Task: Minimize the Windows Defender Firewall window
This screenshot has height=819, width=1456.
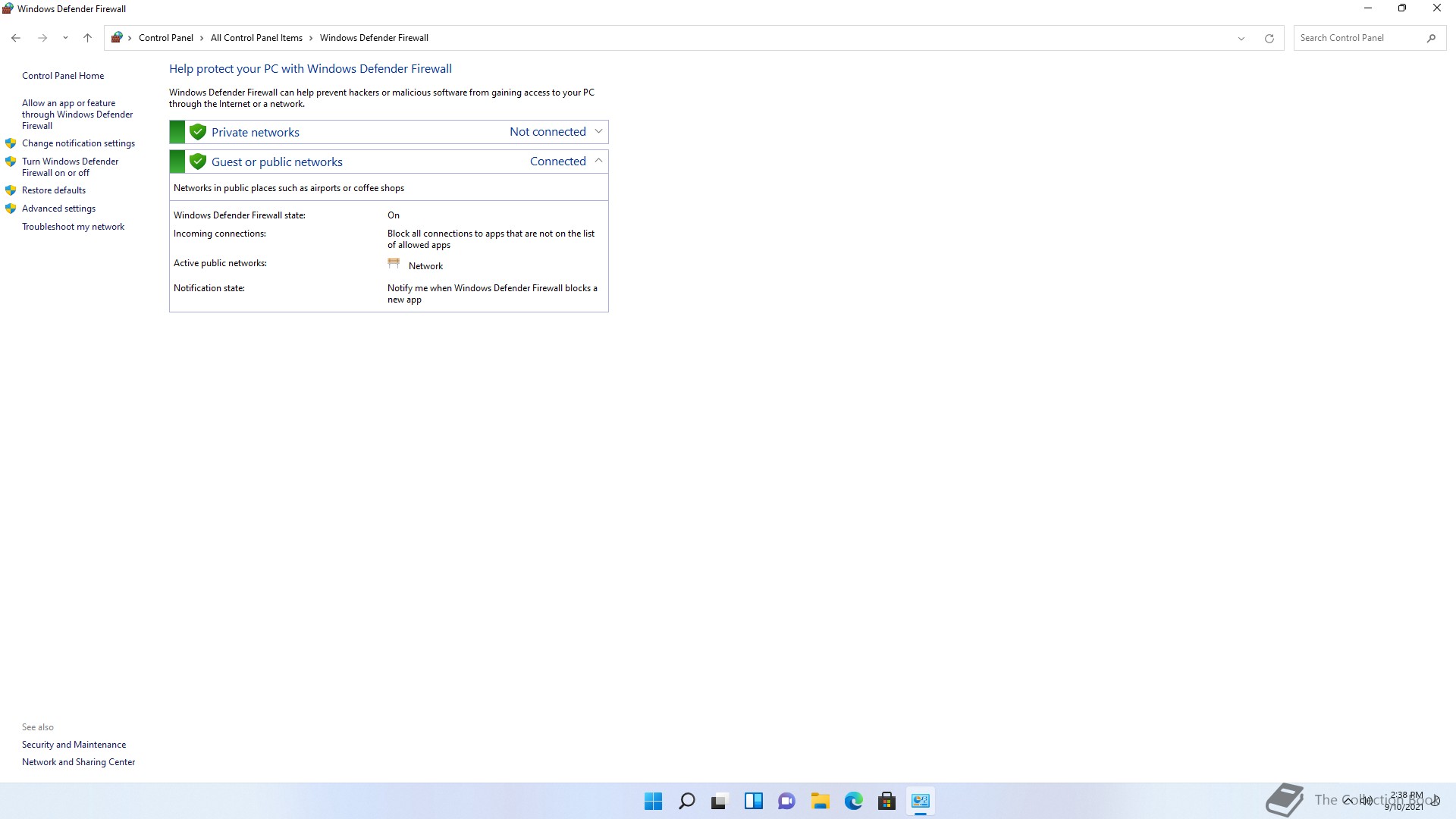Action: [x=1368, y=8]
